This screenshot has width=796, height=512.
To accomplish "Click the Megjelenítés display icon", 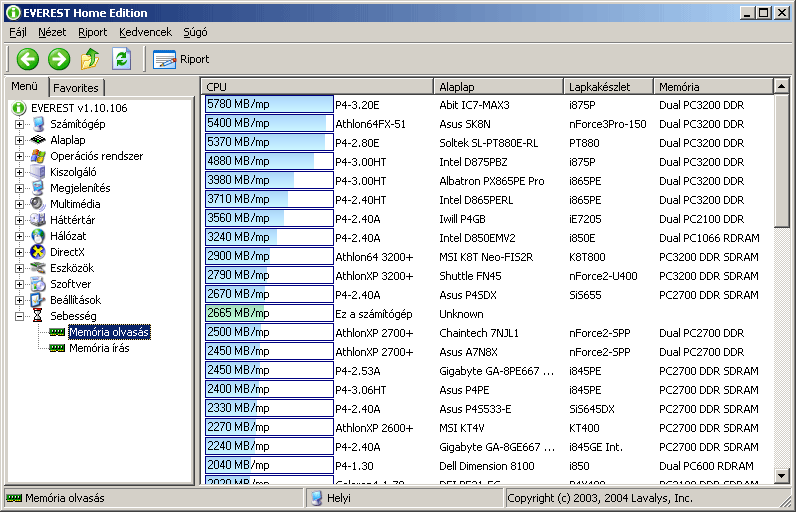I will coord(38,188).
